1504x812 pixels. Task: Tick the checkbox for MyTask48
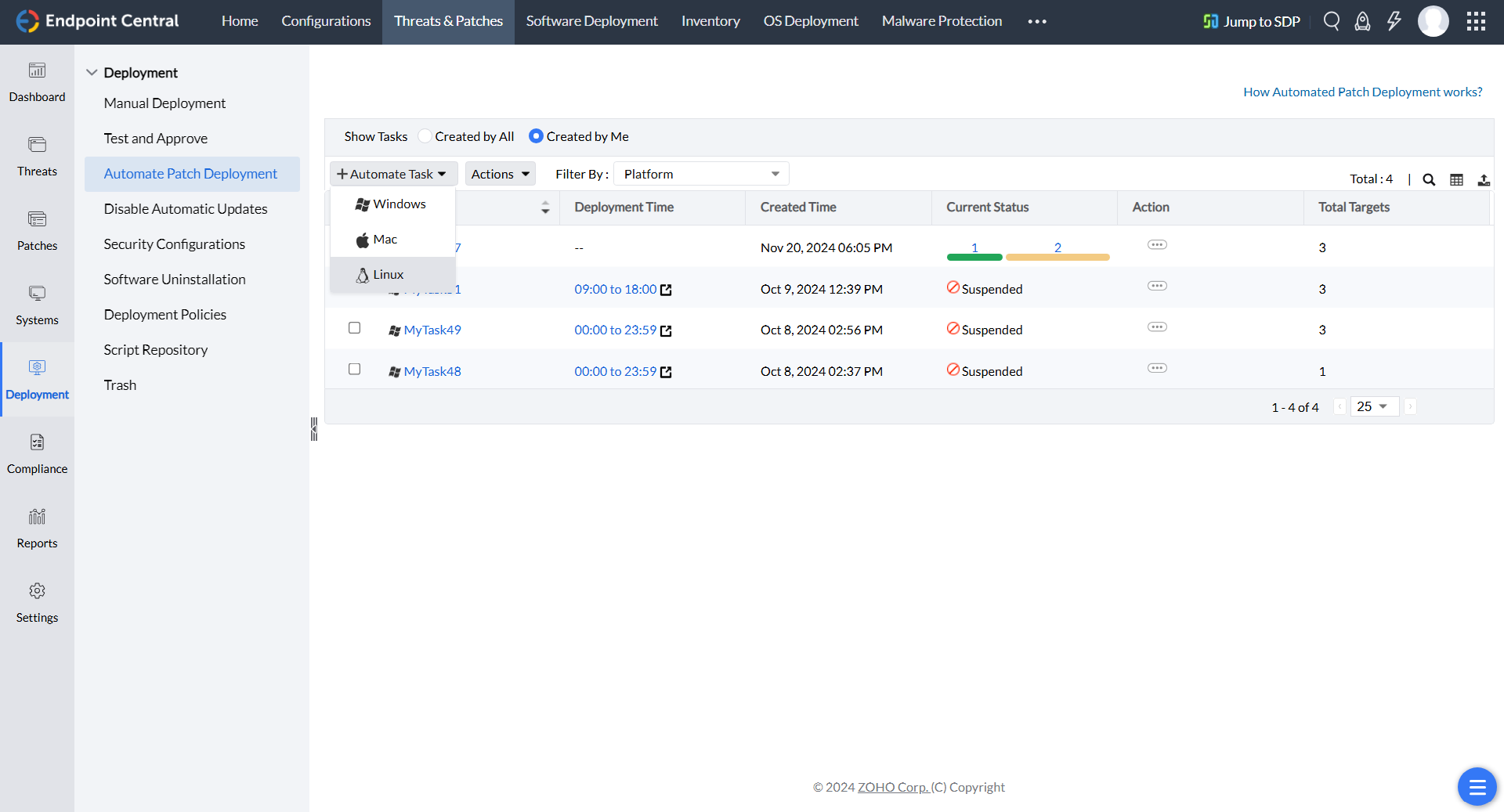[355, 370]
